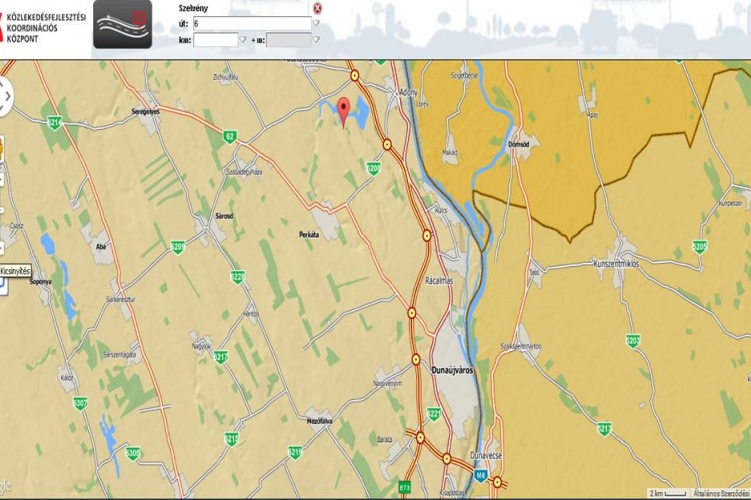751x500 pixels.
Task: Click the km input field
Action: click(x=215, y=40)
